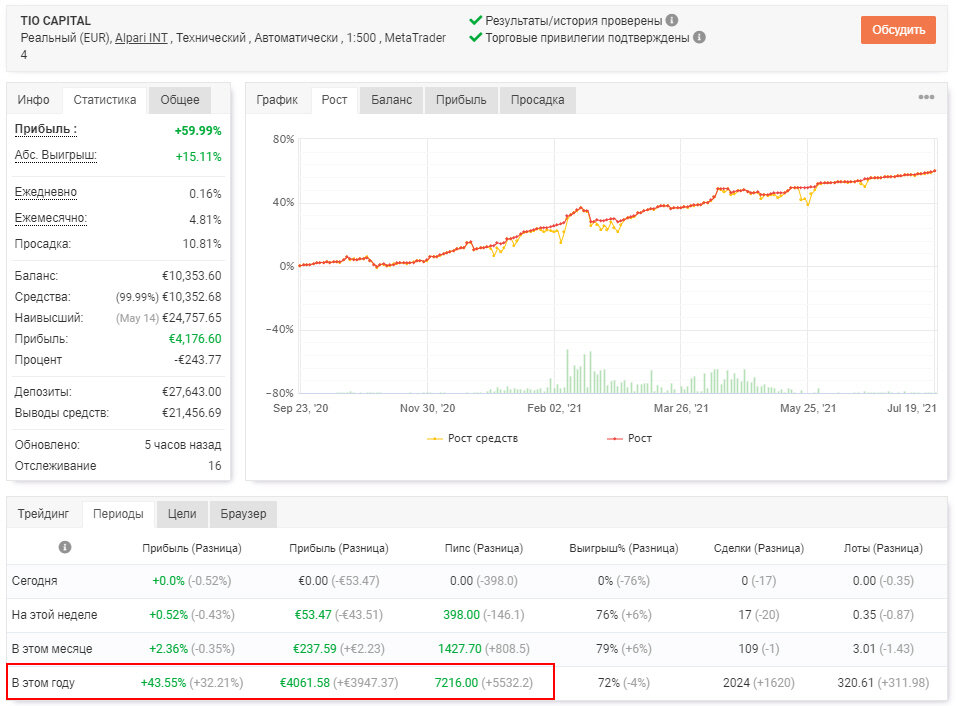This screenshot has width=957, height=706.
Task: Click the Обсудить button
Action: (x=898, y=30)
